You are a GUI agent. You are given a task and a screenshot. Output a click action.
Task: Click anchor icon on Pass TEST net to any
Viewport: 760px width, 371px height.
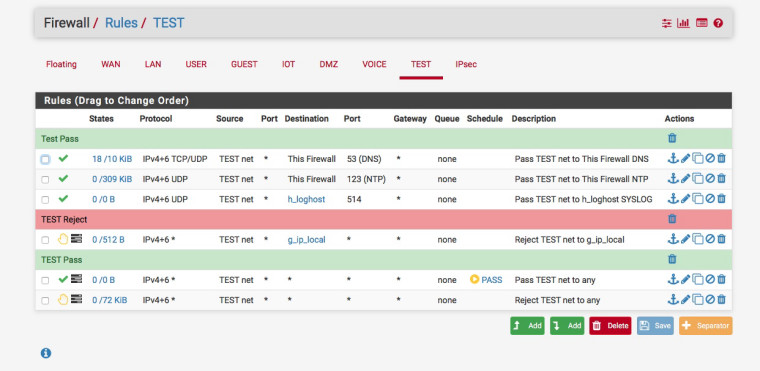(673, 279)
